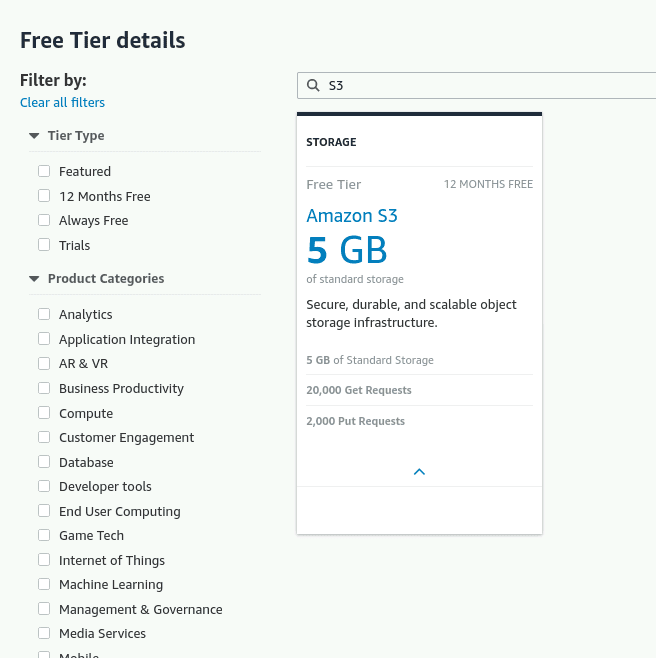The width and height of the screenshot is (656, 658).
Task: Focus the S3 search input field
Action: tap(476, 86)
